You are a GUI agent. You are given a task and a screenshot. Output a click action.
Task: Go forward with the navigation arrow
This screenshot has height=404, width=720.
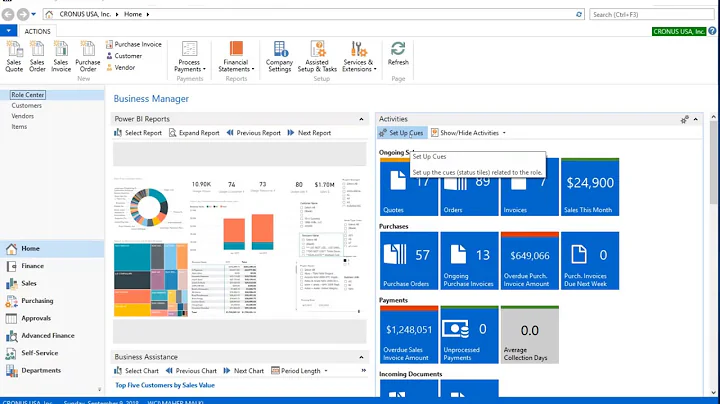click(22, 15)
